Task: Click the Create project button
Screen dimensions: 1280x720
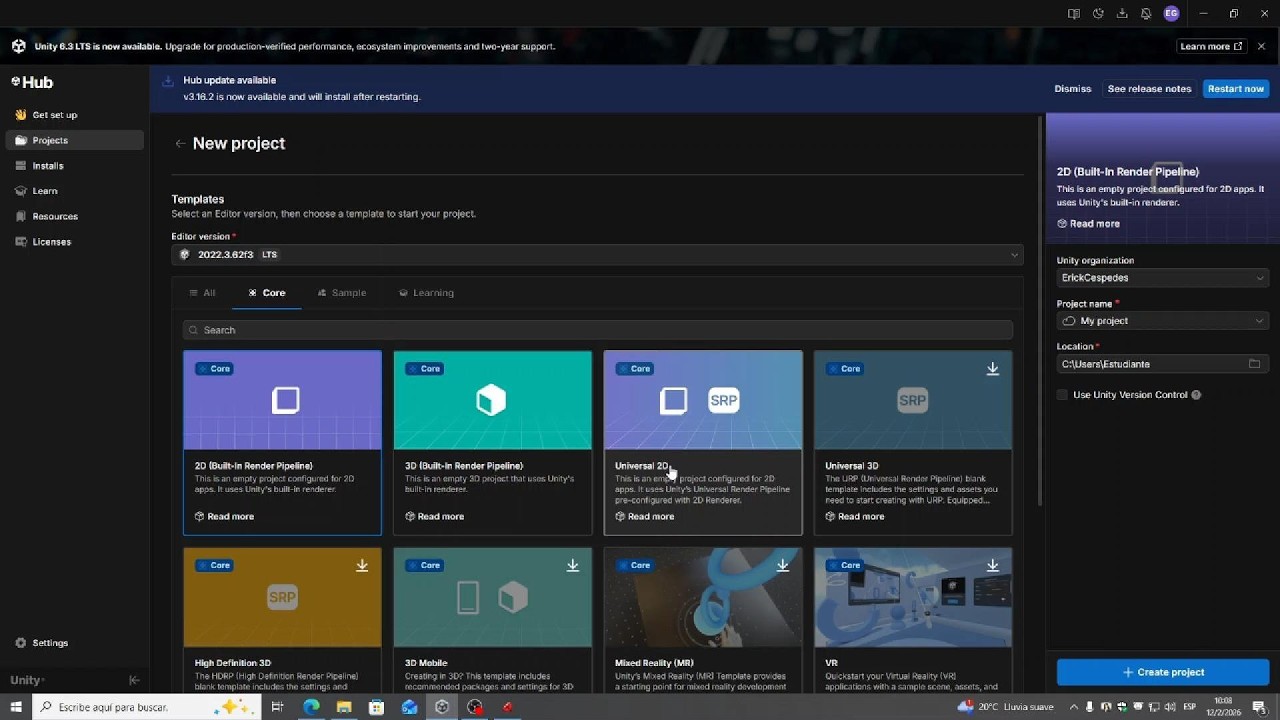Action: [x=1163, y=672]
